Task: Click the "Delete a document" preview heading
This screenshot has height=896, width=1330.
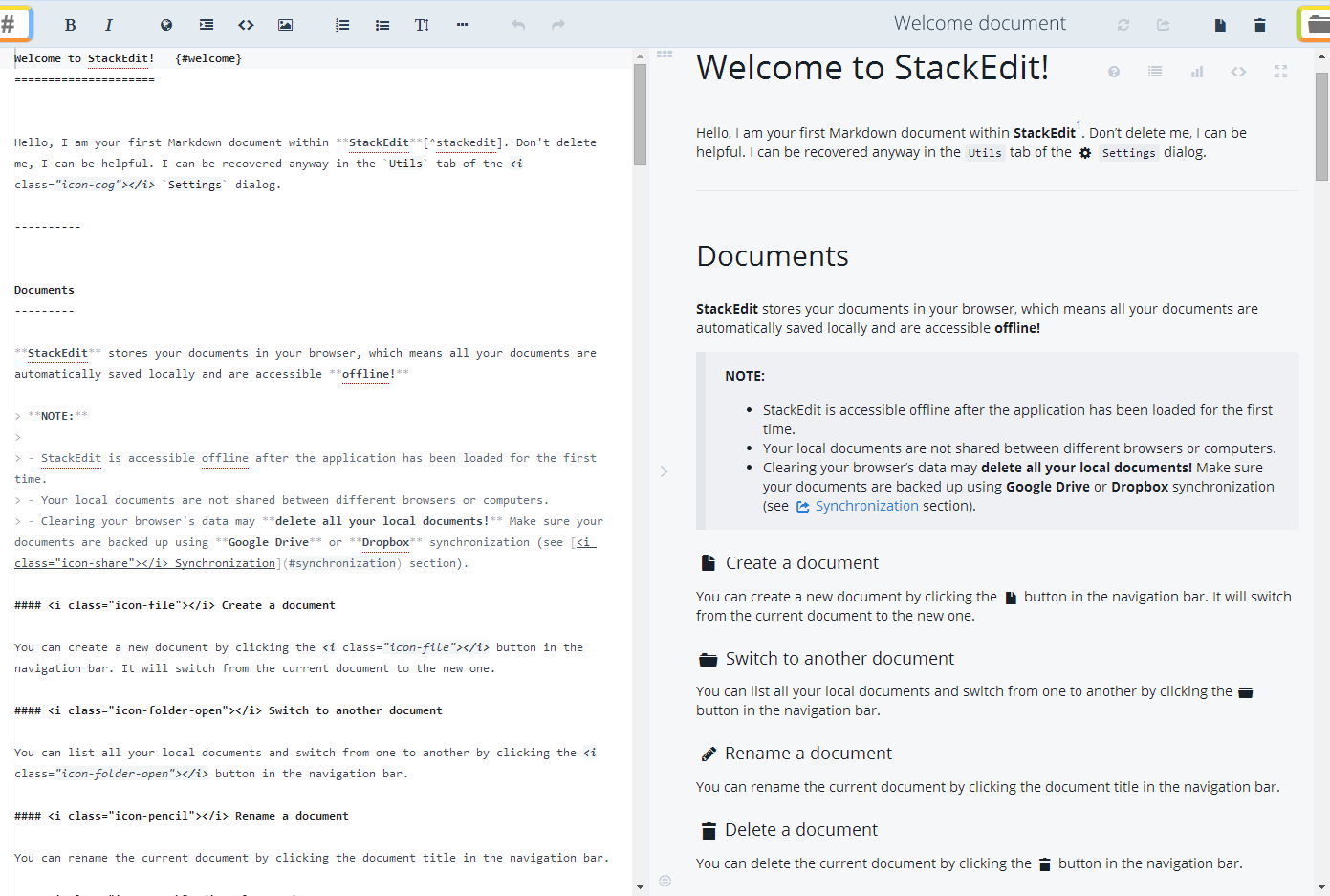Action: pyautogui.click(x=801, y=830)
